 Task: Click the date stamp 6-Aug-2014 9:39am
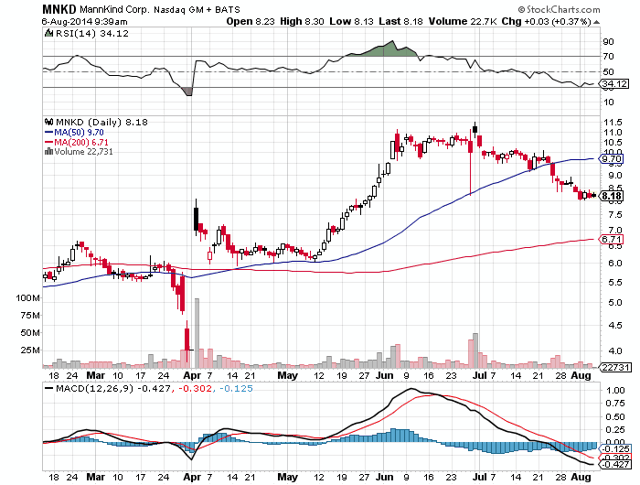[x=84, y=22]
